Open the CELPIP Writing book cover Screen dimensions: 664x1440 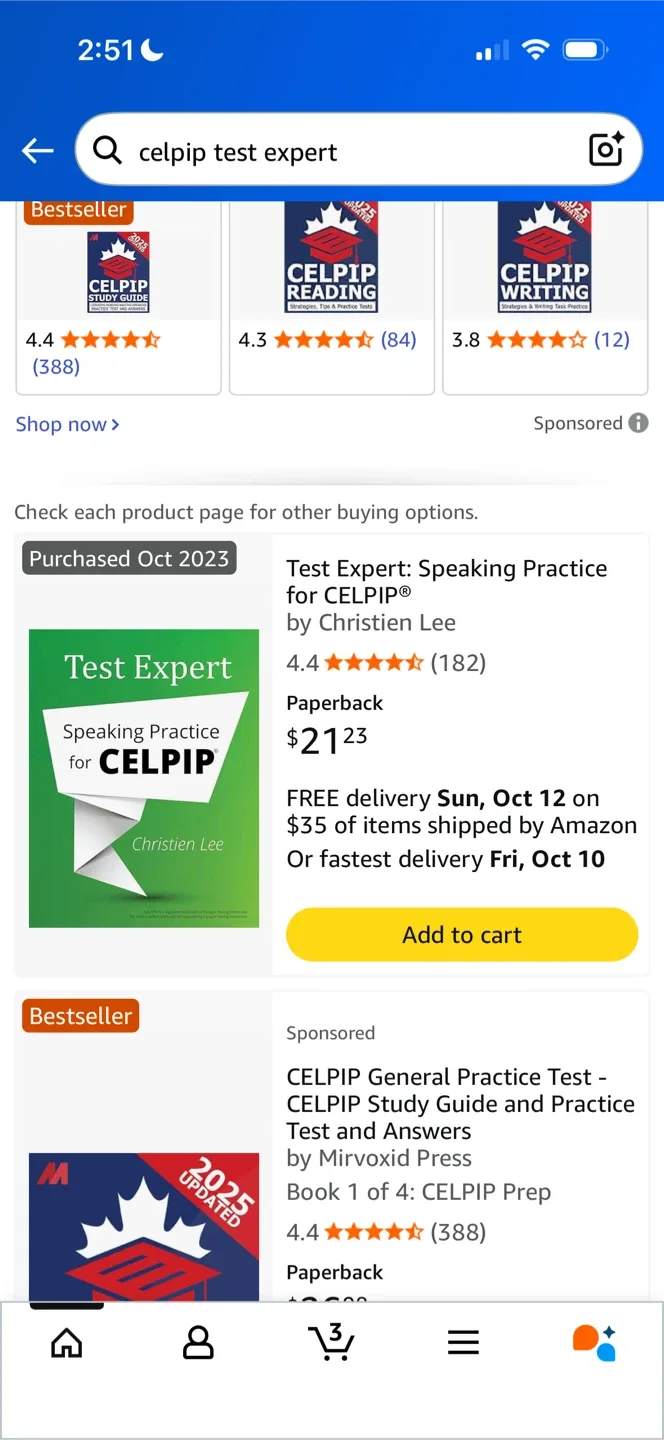tap(544, 257)
